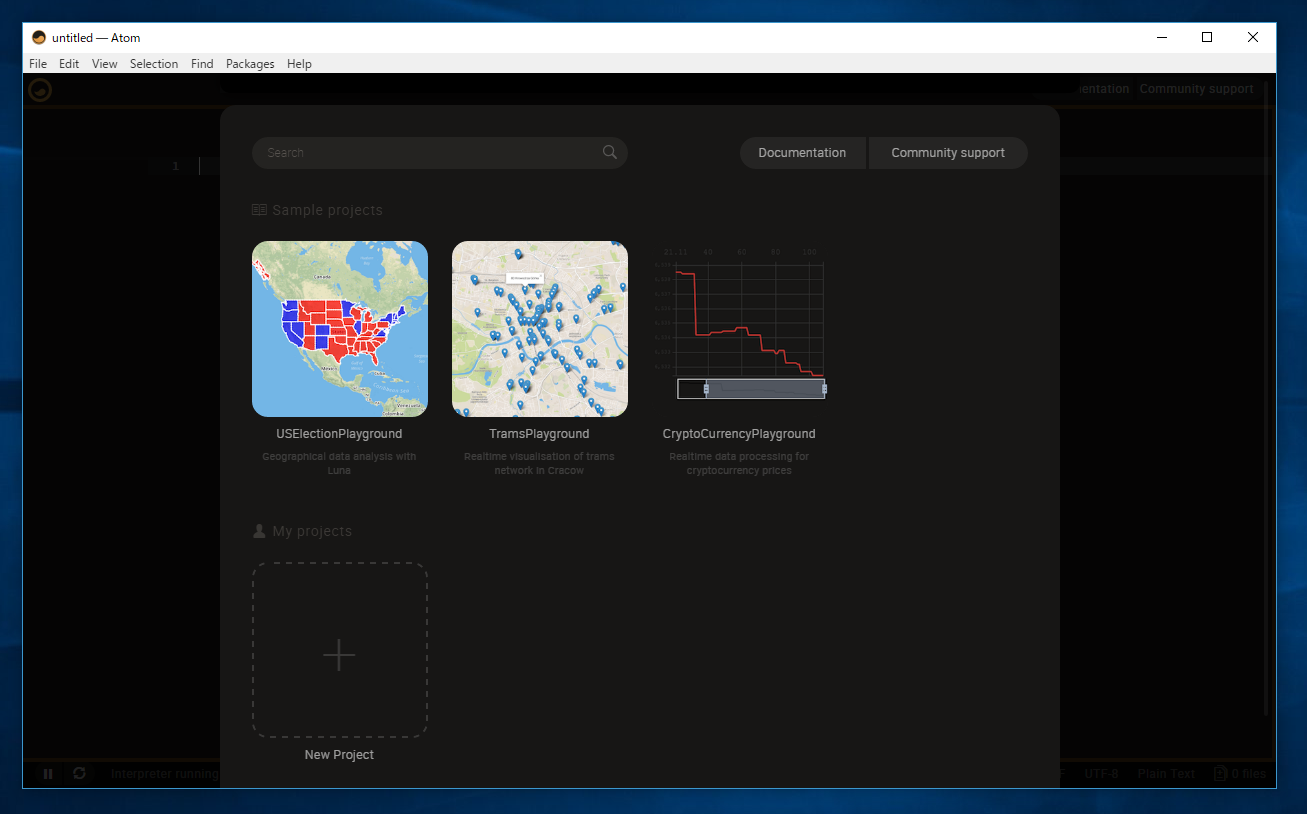Viewport: 1307px width, 814px height.
Task: Click the Sample projects grid icon
Action: point(259,209)
